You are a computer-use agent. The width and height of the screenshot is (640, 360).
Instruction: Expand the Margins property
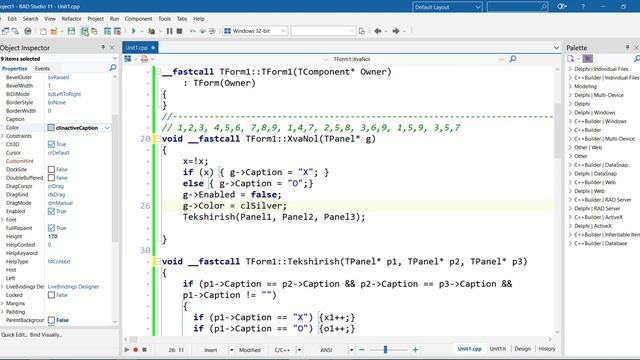[x=2, y=303]
